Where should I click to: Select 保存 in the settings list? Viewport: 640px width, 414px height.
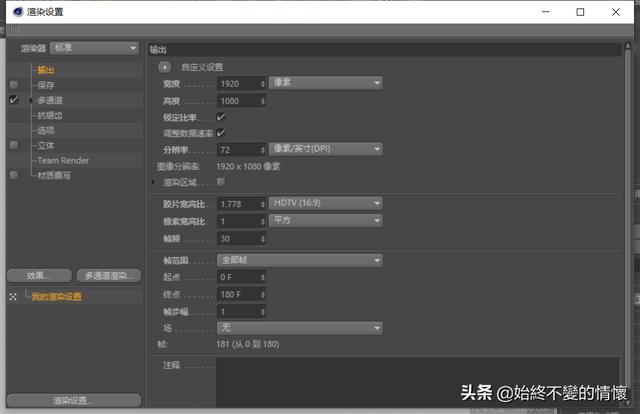tap(46, 85)
